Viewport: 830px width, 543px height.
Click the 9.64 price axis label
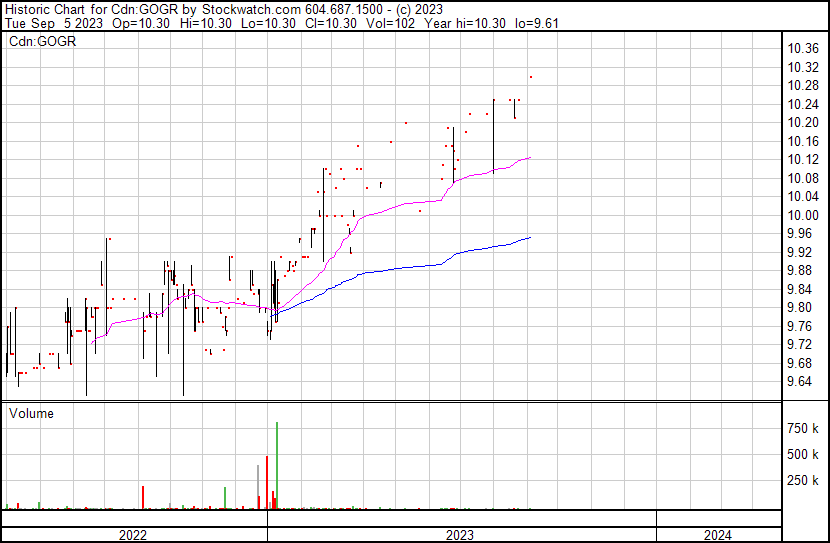tap(800, 381)
